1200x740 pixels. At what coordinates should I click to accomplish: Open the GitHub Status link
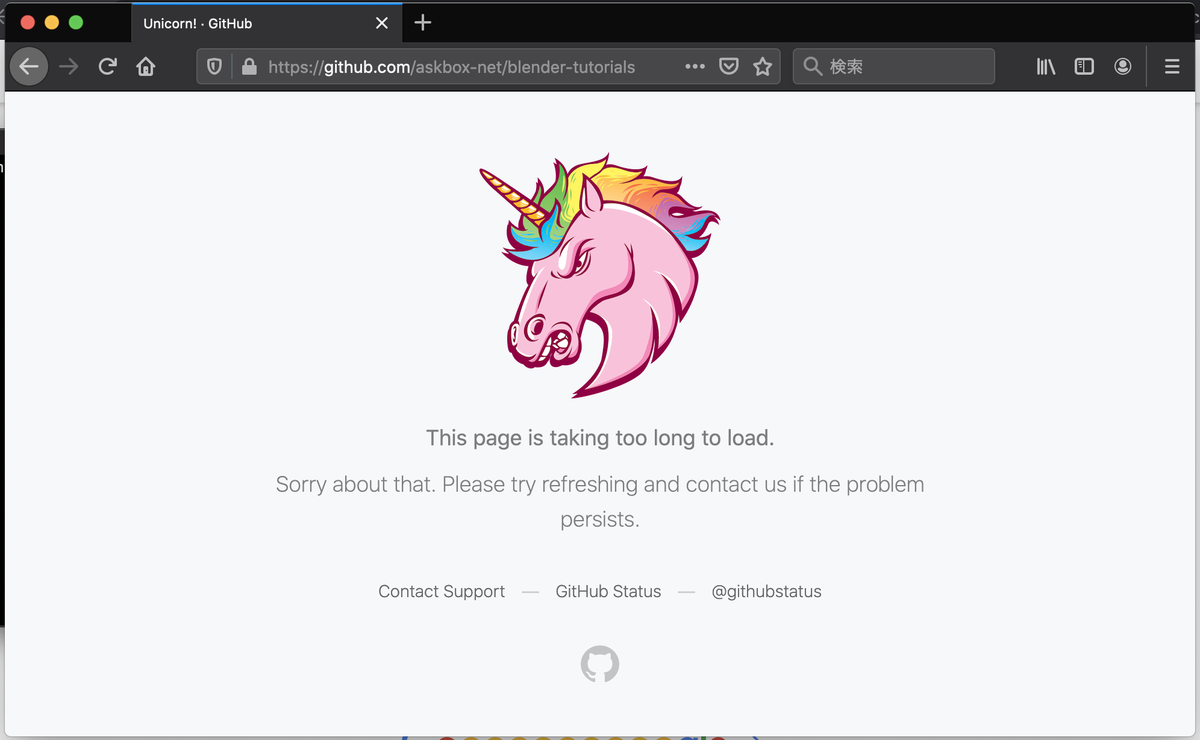coord(608,591)
